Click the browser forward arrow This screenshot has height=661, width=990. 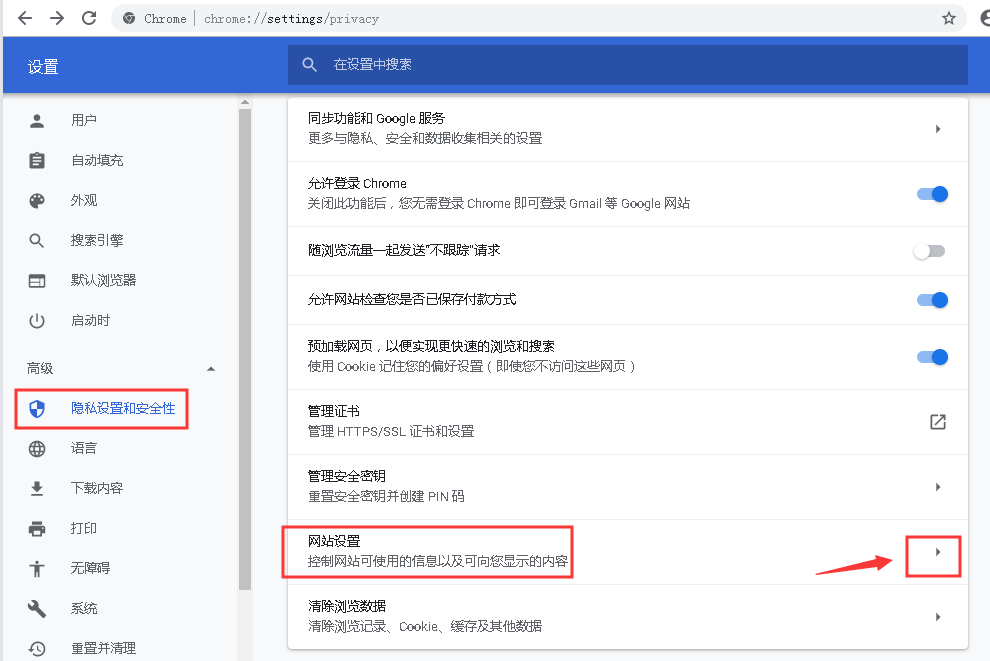click(x=57, y=18)
